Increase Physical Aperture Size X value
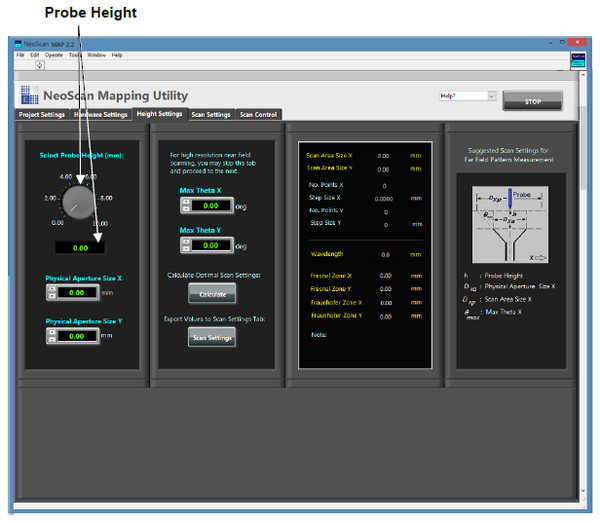This screenshot has height=523, width=600. pos(52,289)
